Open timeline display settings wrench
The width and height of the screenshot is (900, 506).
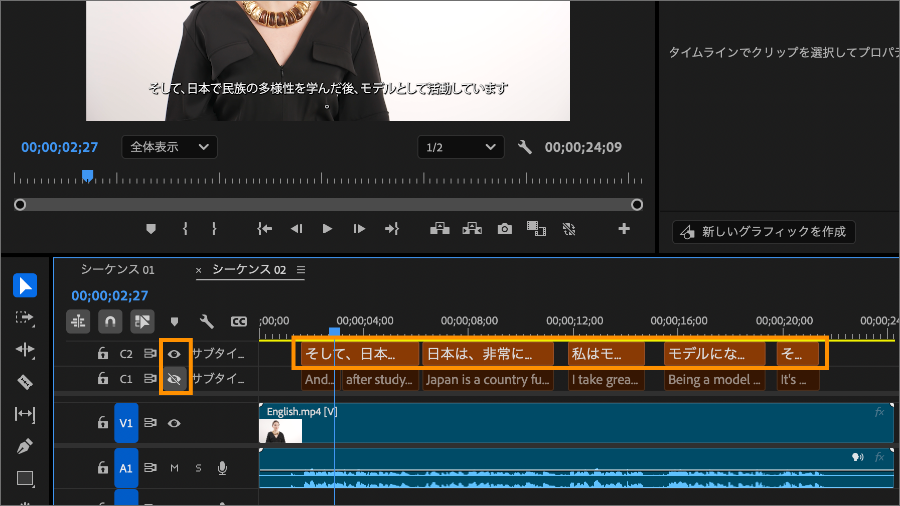click(x=207, y=321)
